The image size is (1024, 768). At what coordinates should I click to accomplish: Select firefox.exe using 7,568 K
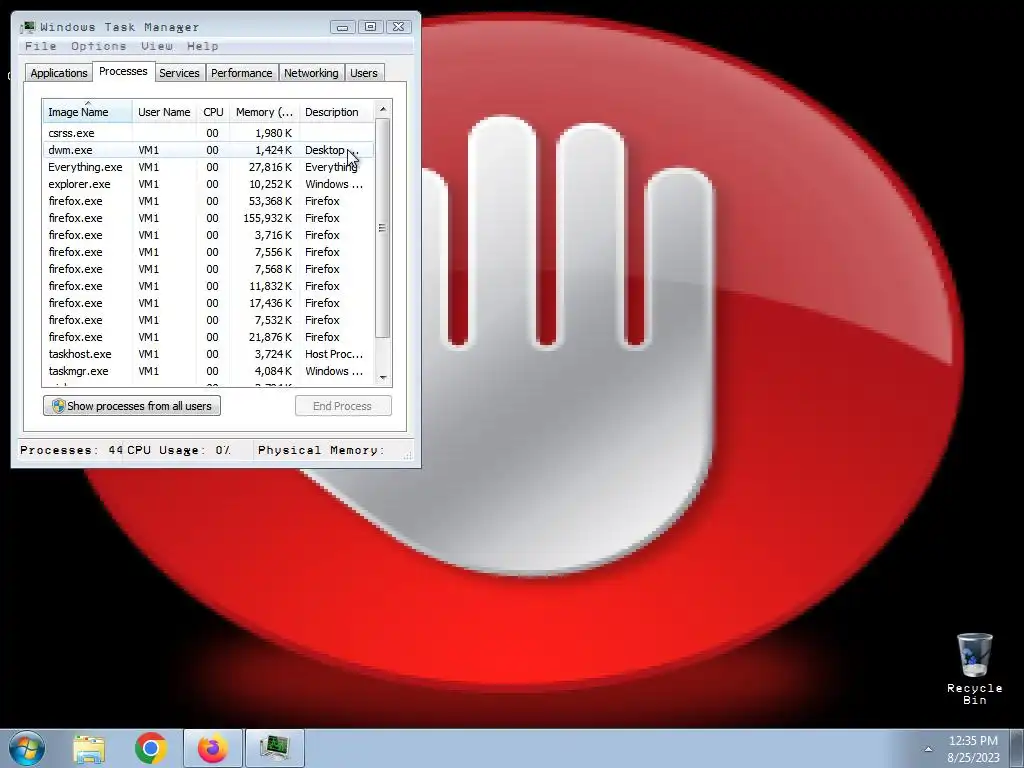[209, 268]
